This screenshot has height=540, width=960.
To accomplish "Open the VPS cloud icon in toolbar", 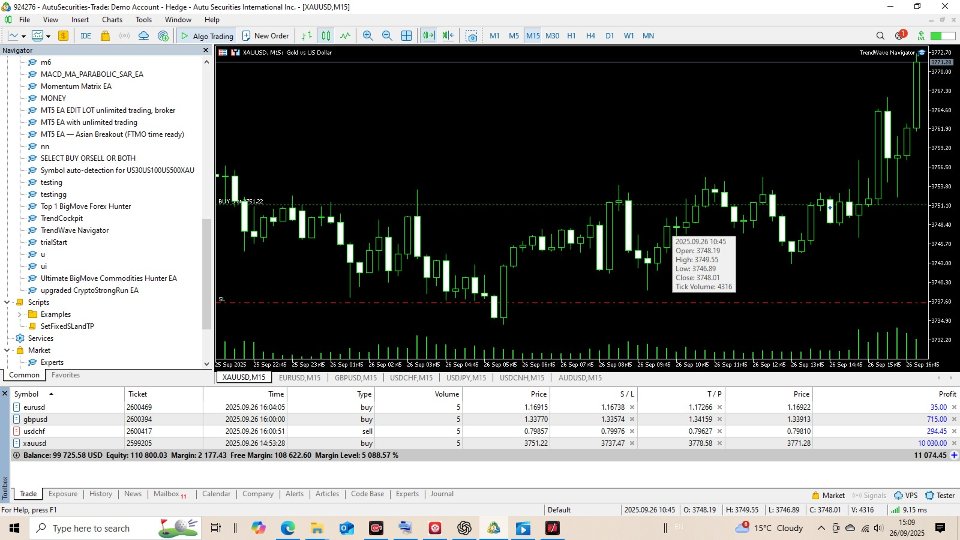I will click(143, 36).
